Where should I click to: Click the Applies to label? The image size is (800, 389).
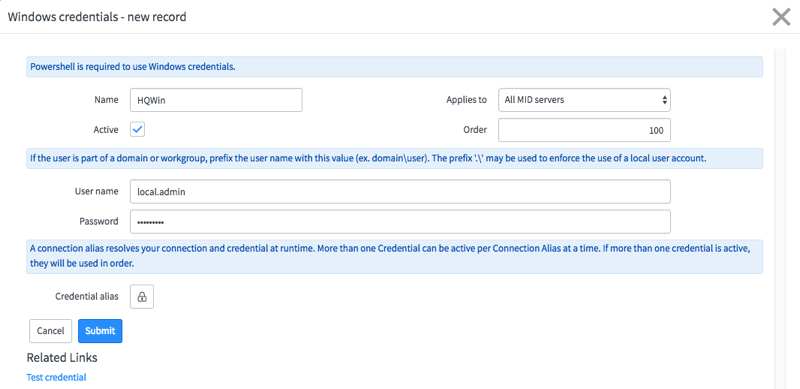466,100
